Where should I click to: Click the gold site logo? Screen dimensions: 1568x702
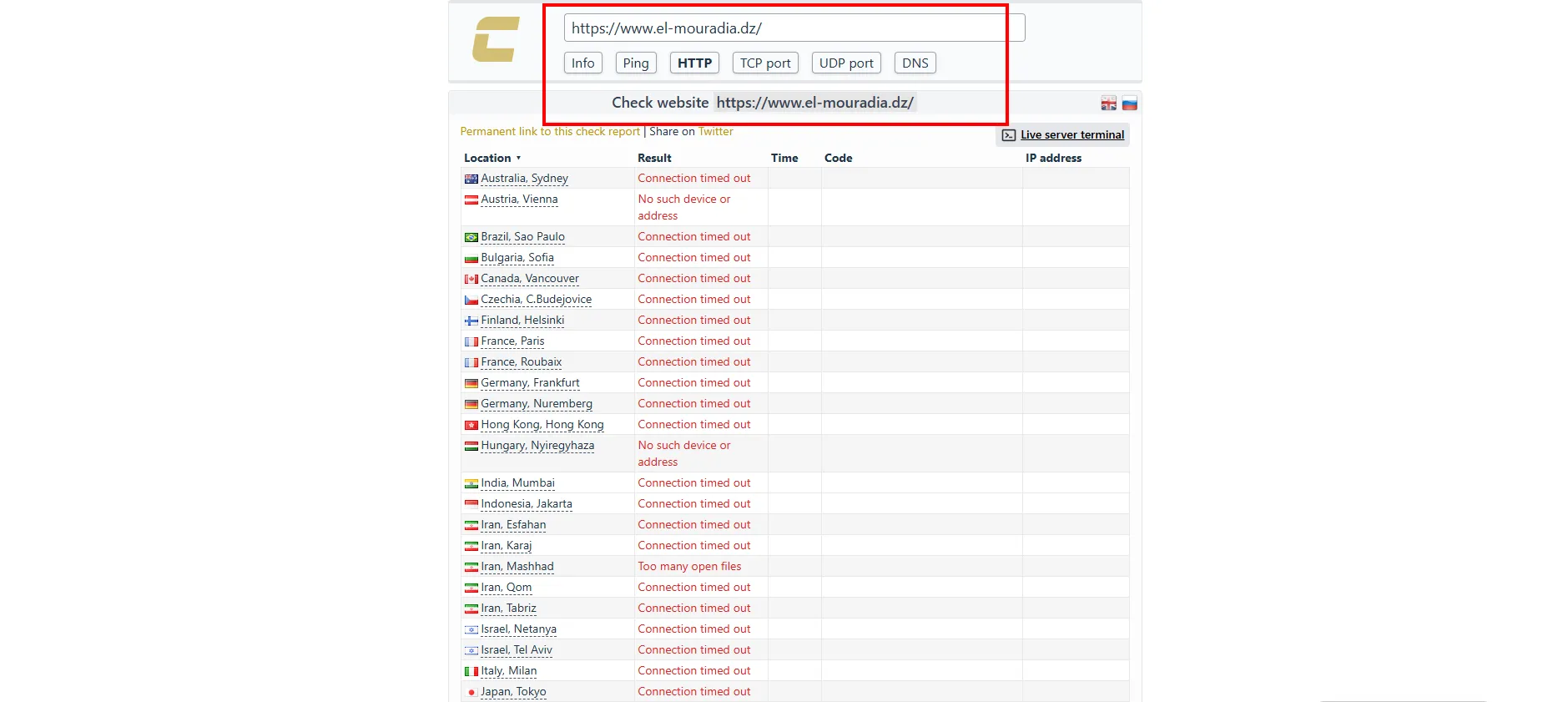point(496,39)
